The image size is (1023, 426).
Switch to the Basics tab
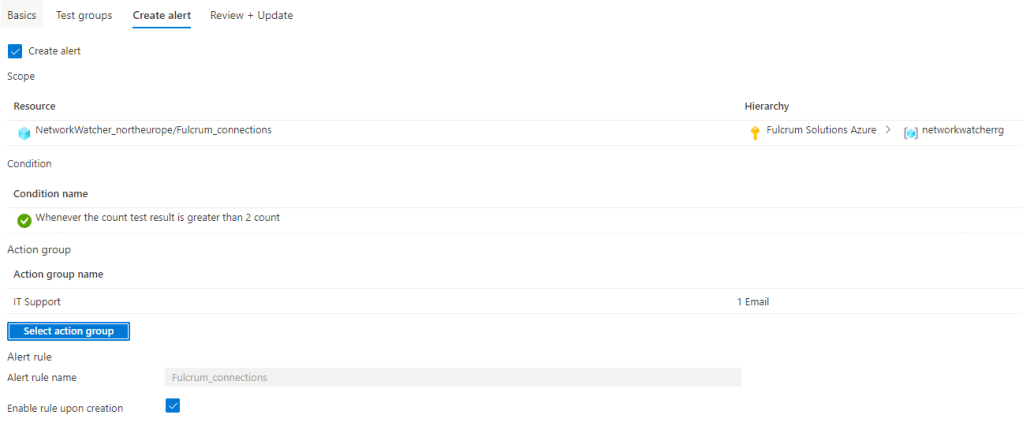tap(21, 16)
